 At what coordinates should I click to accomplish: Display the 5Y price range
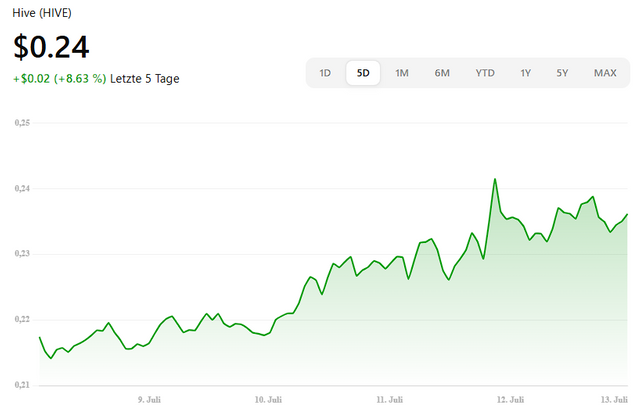pos(562,73)
